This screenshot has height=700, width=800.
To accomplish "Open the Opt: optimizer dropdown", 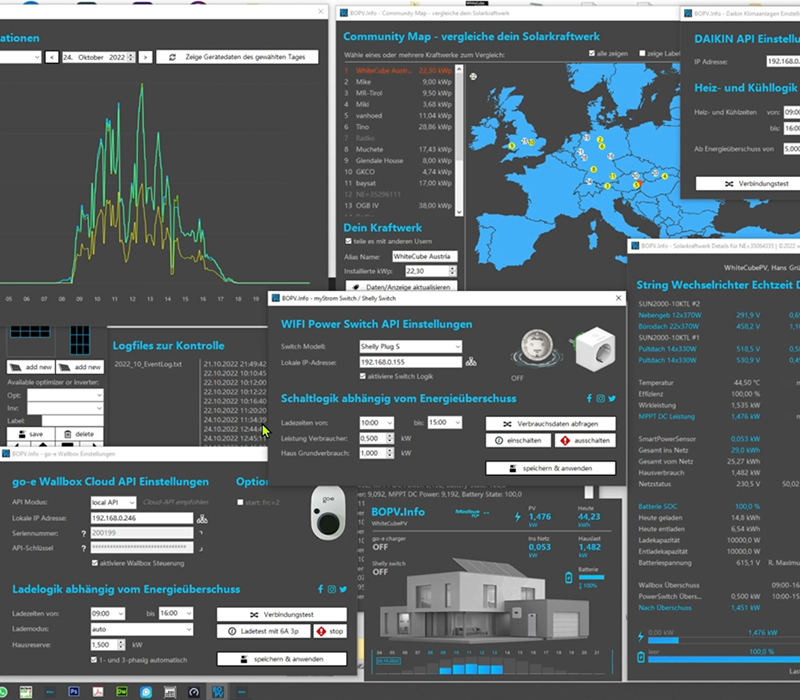I will (65, 395).
